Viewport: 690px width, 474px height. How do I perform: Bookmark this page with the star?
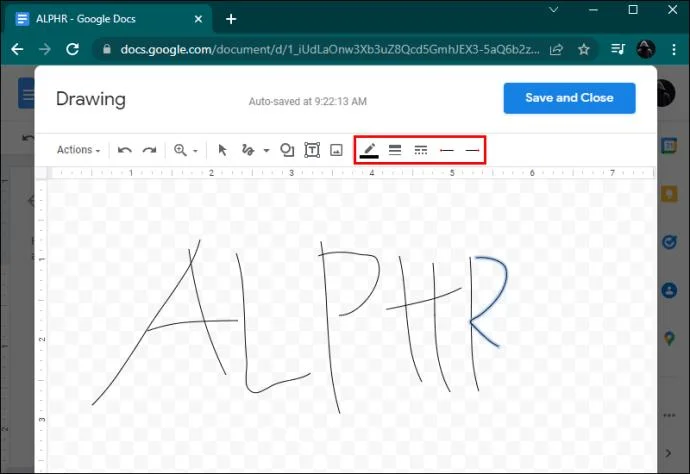click(584, 49)
